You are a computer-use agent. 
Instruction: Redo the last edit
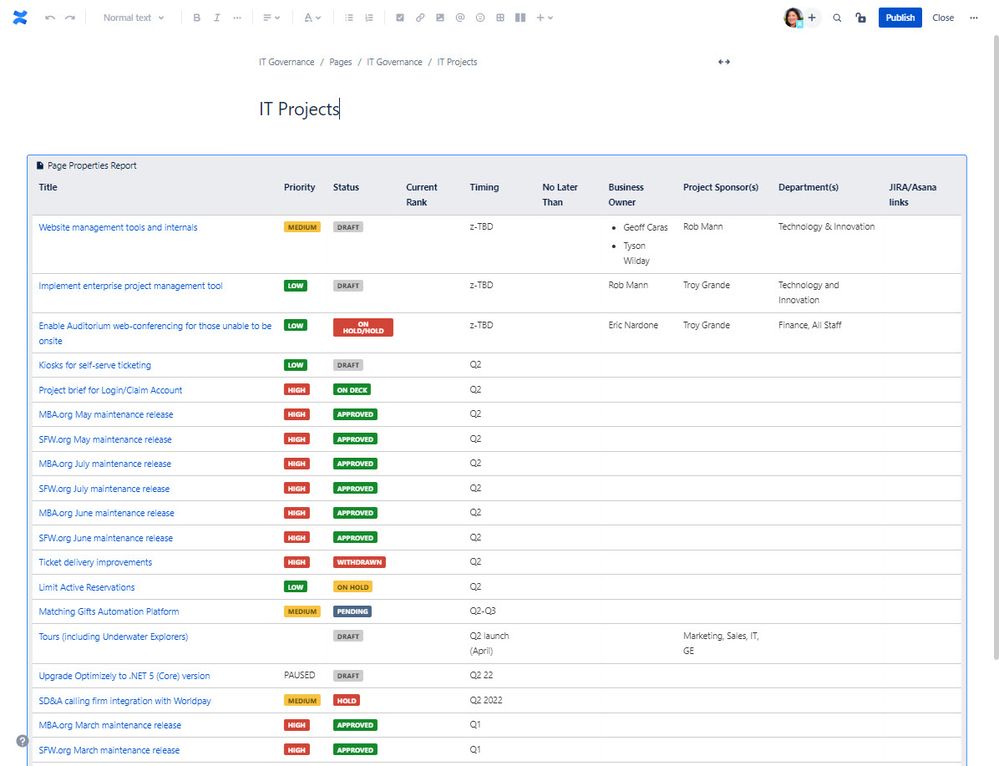[70, 18]
